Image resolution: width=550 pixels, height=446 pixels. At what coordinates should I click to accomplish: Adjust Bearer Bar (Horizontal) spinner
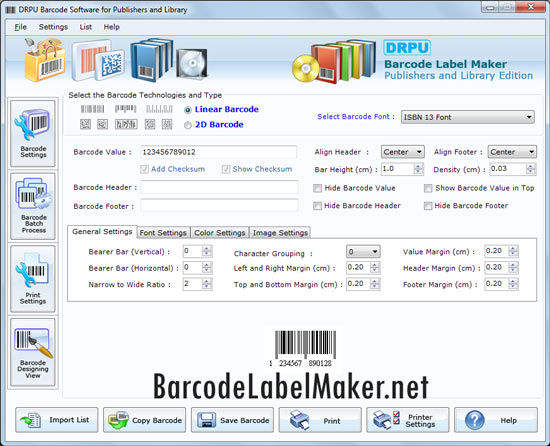coord(207,268)
